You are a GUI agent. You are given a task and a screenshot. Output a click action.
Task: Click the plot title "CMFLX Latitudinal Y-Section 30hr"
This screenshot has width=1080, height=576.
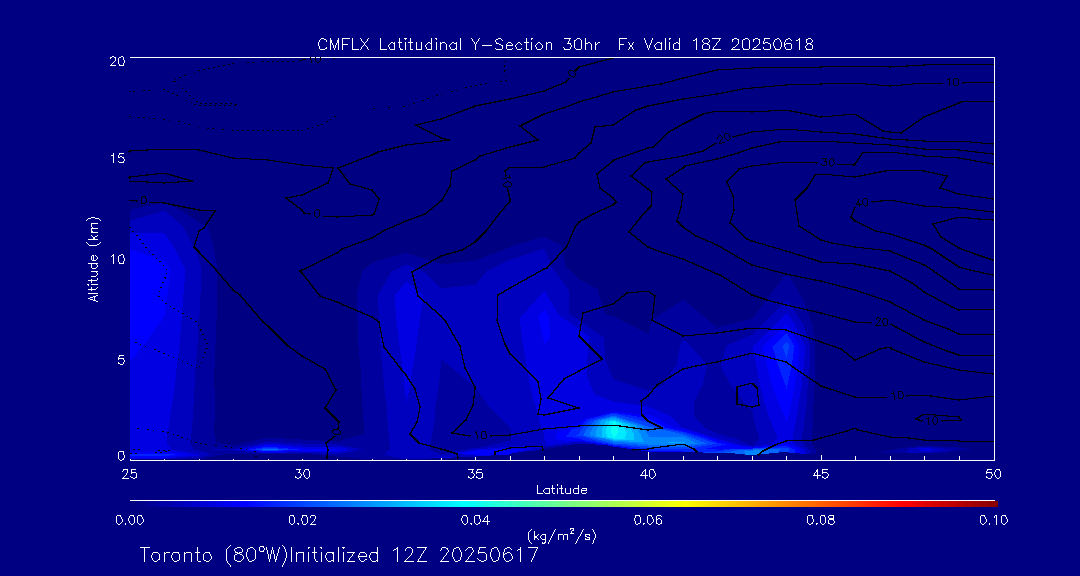coord(461,45)
